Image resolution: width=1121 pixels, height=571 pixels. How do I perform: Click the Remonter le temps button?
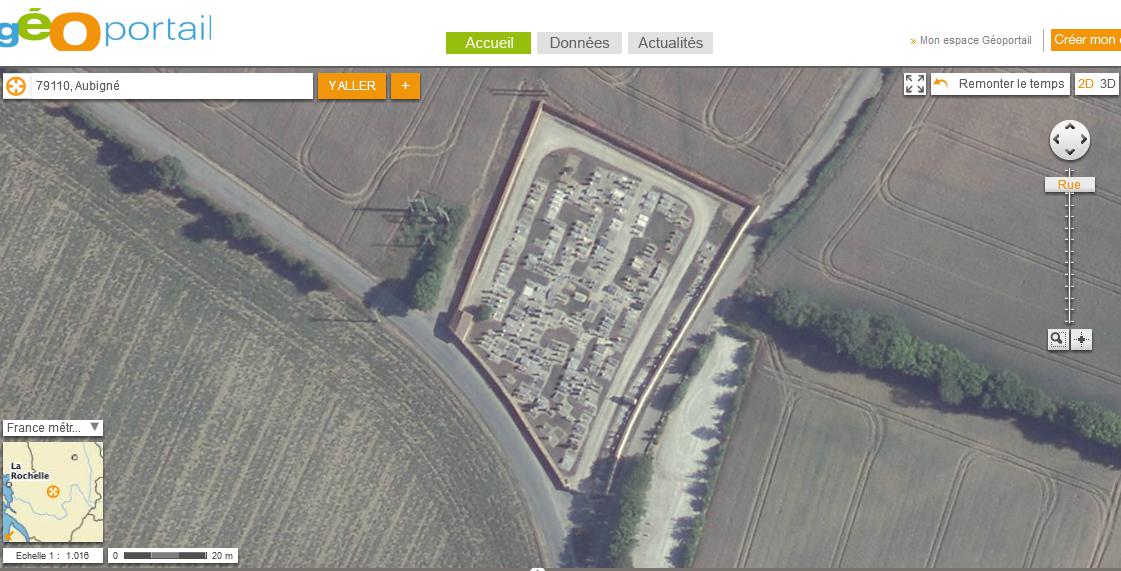[x=1000, y=84]
